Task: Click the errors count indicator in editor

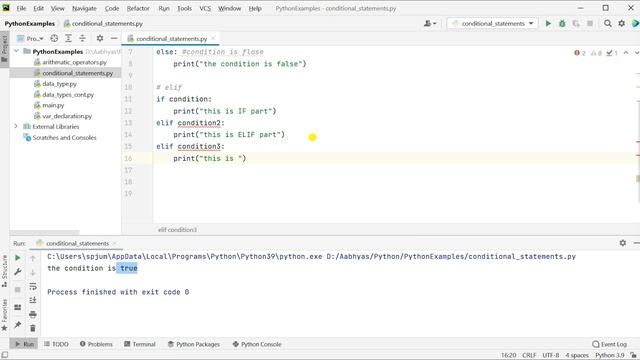Action: point(580,53)
